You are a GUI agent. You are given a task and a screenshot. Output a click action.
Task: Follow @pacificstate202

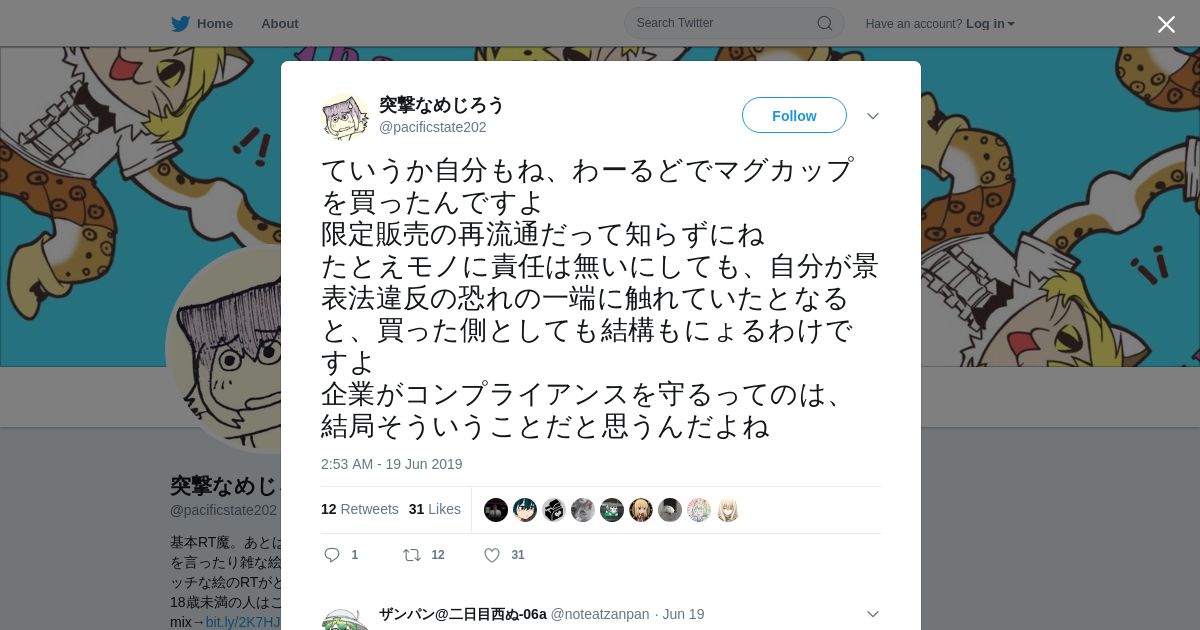[794, 116]
